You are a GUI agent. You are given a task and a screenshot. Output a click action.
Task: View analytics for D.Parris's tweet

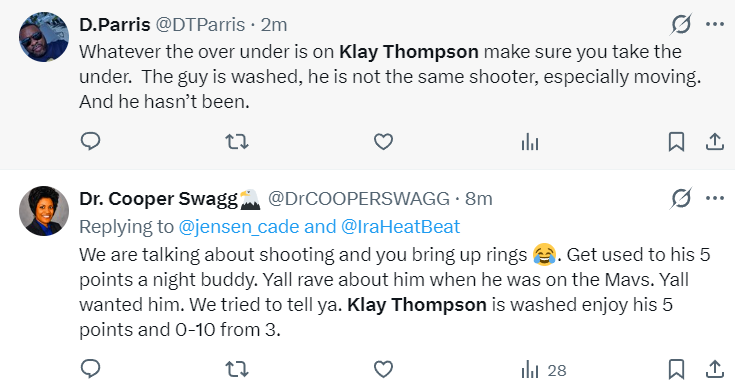pyautogui.click(x=530, y=142)
